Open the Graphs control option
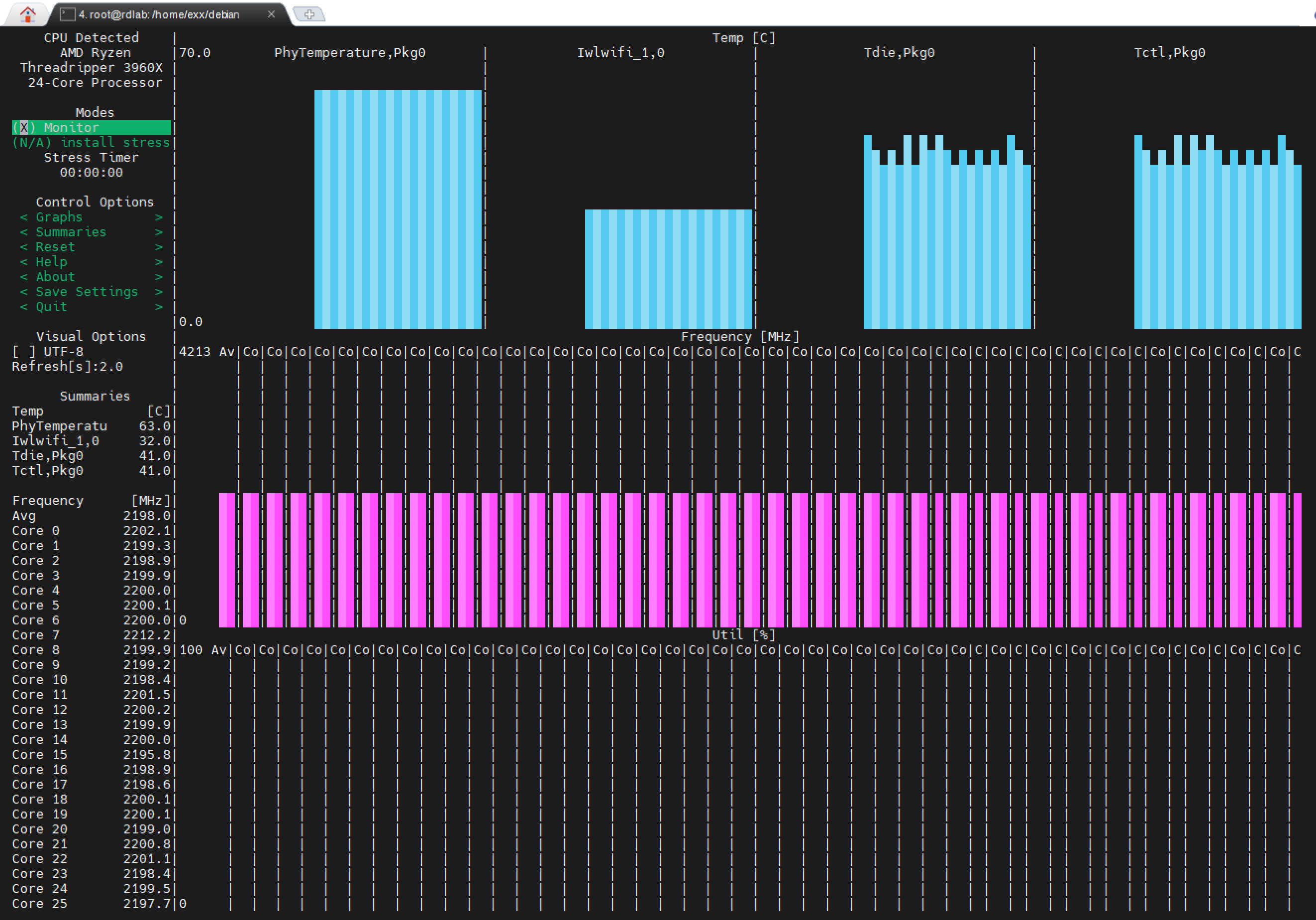The height and width of the screenshot is (920, 1316). click(x=91, y=217)
